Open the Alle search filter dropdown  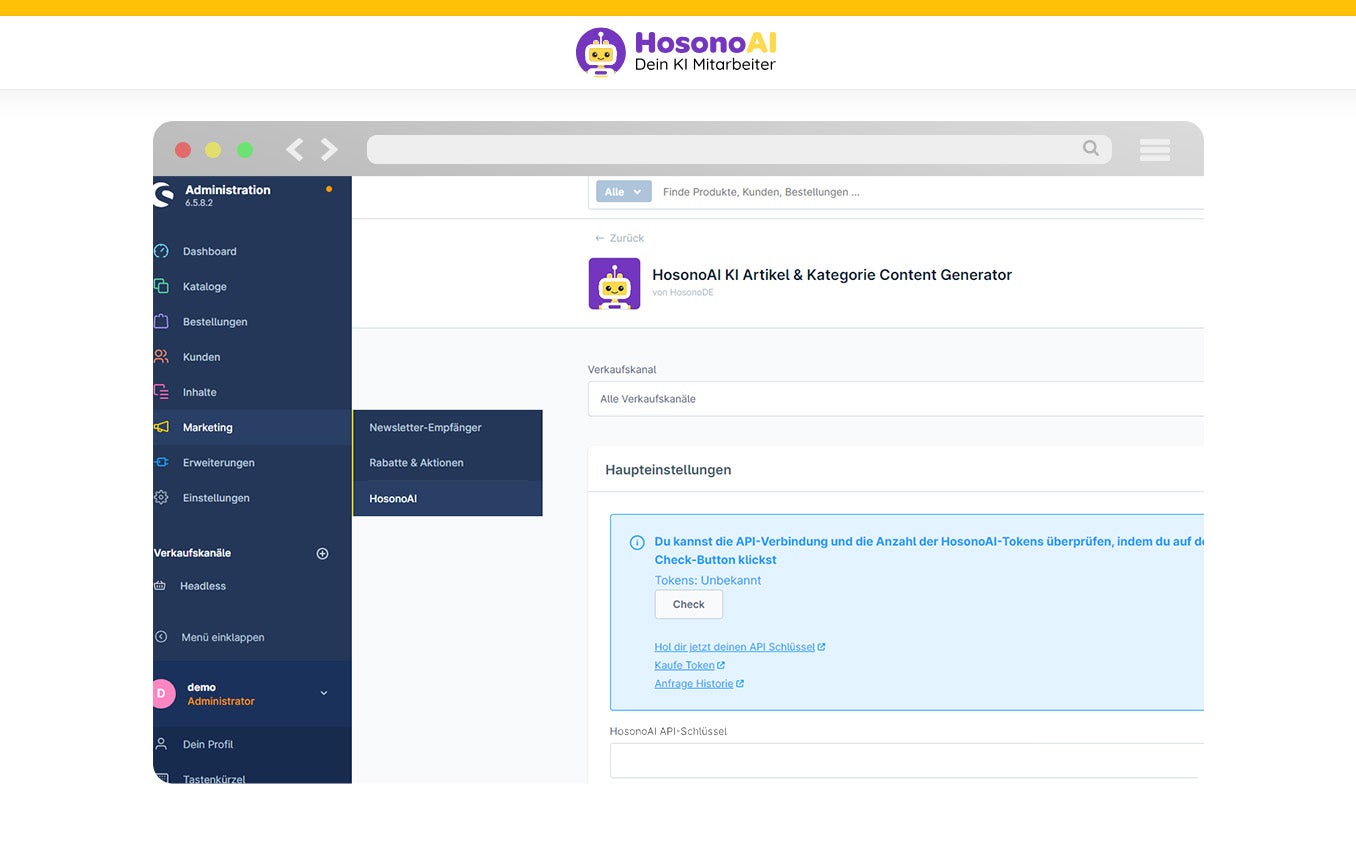(624, 192)
